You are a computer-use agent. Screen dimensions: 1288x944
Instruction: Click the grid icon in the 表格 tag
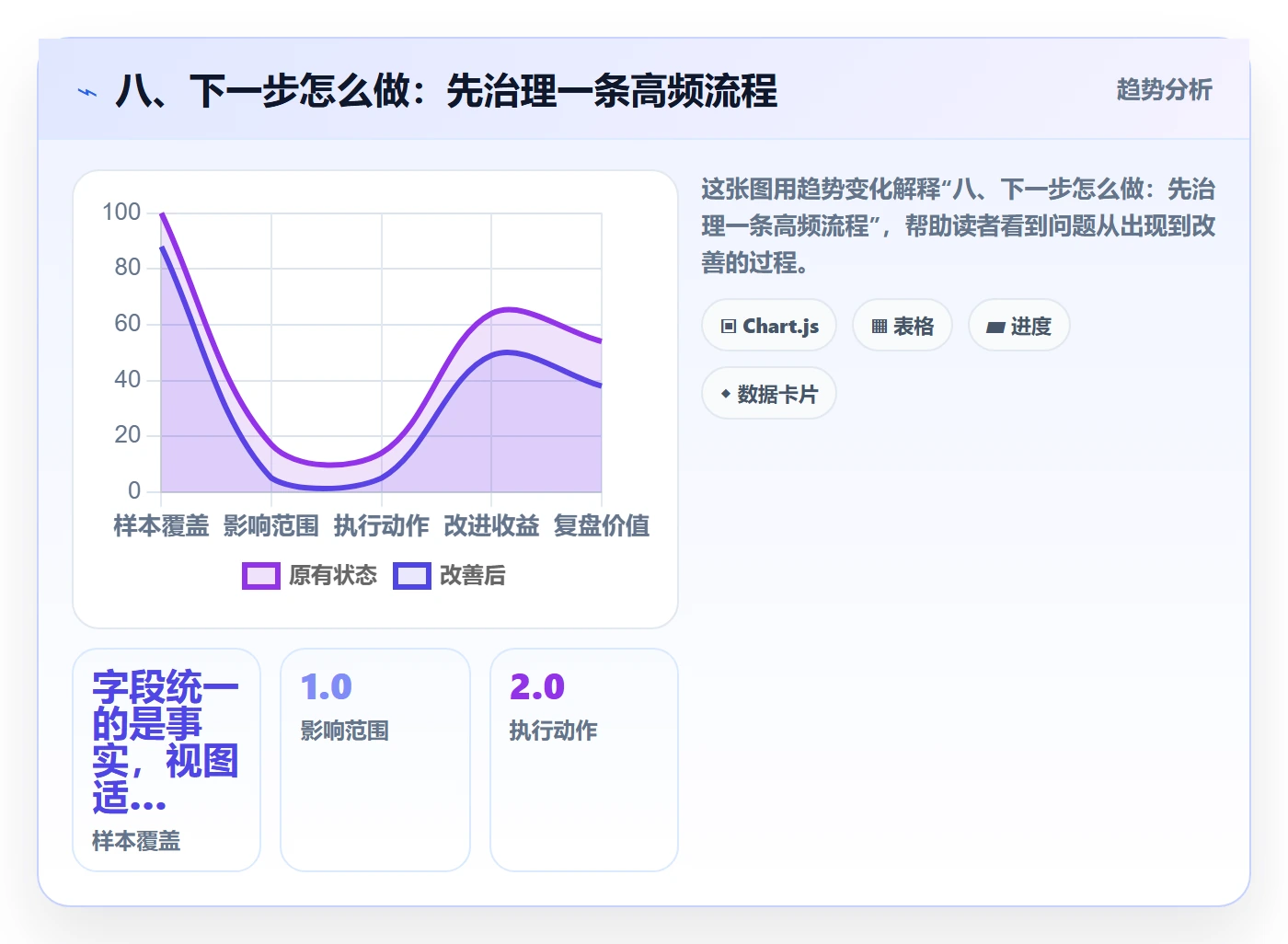pos(880,327)
